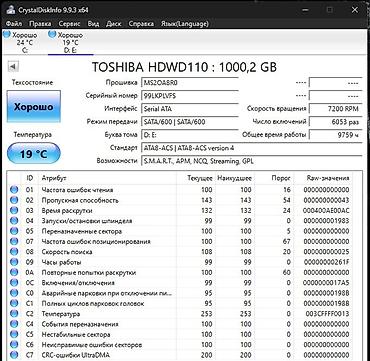
Task: Select the D: E: disk tab at 19 °C
Action: [71, 42]
